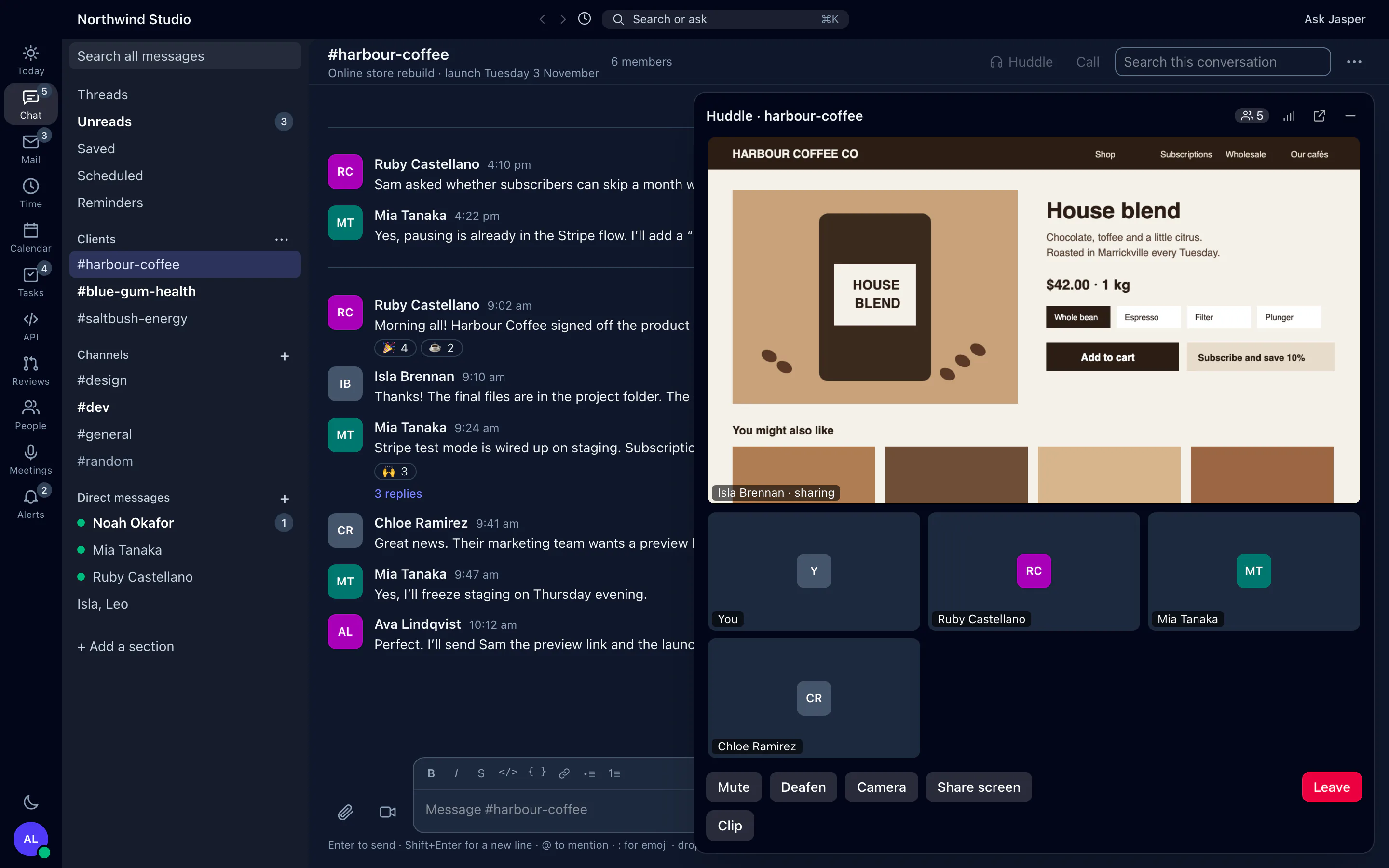1389x868 pixels.
Task: Toggle strikethrough formatting in composer
Action: click(481, 773)
